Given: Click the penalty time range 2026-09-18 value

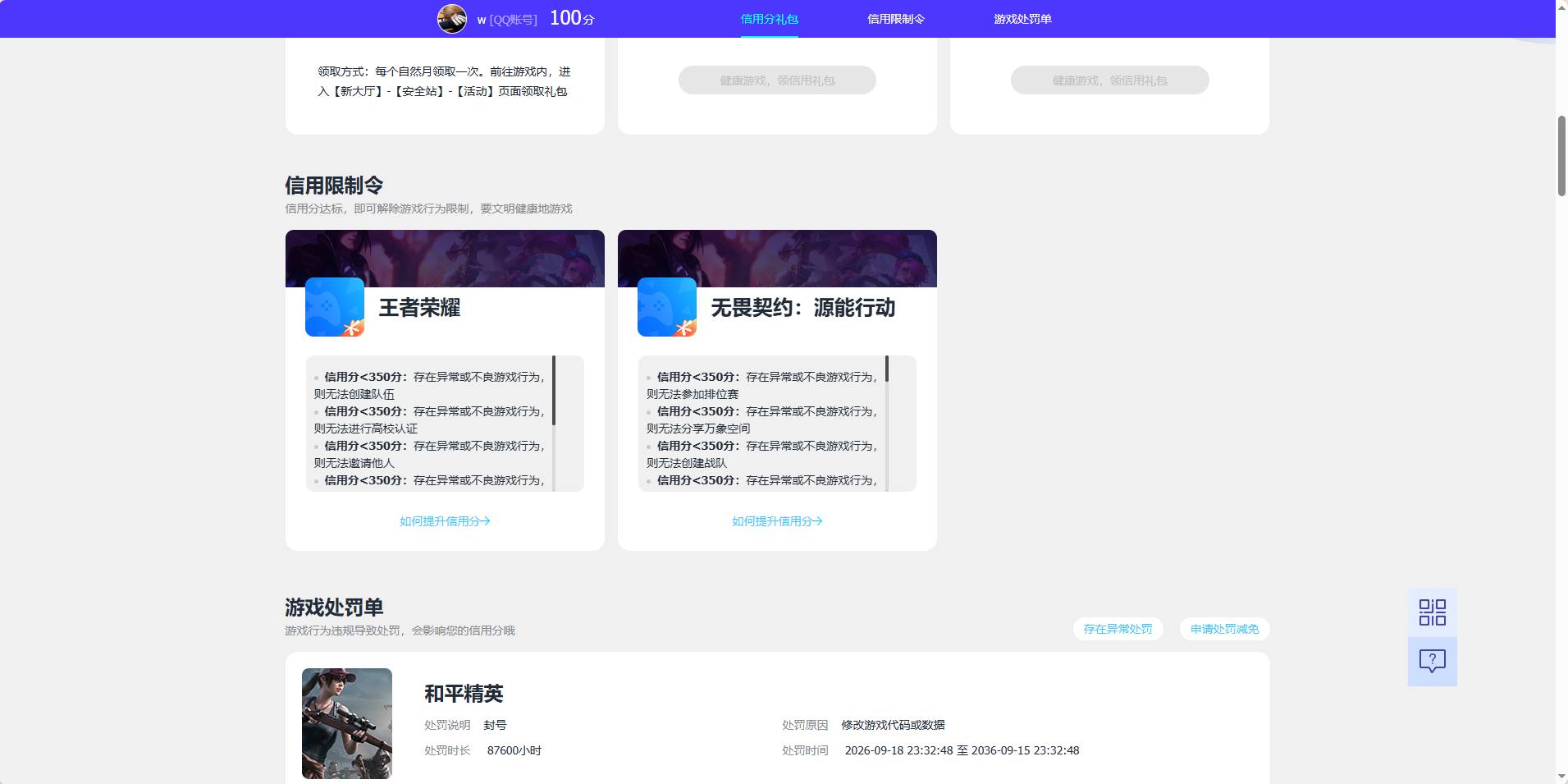Looking at the screenshot, I should [x=962, y=750].
